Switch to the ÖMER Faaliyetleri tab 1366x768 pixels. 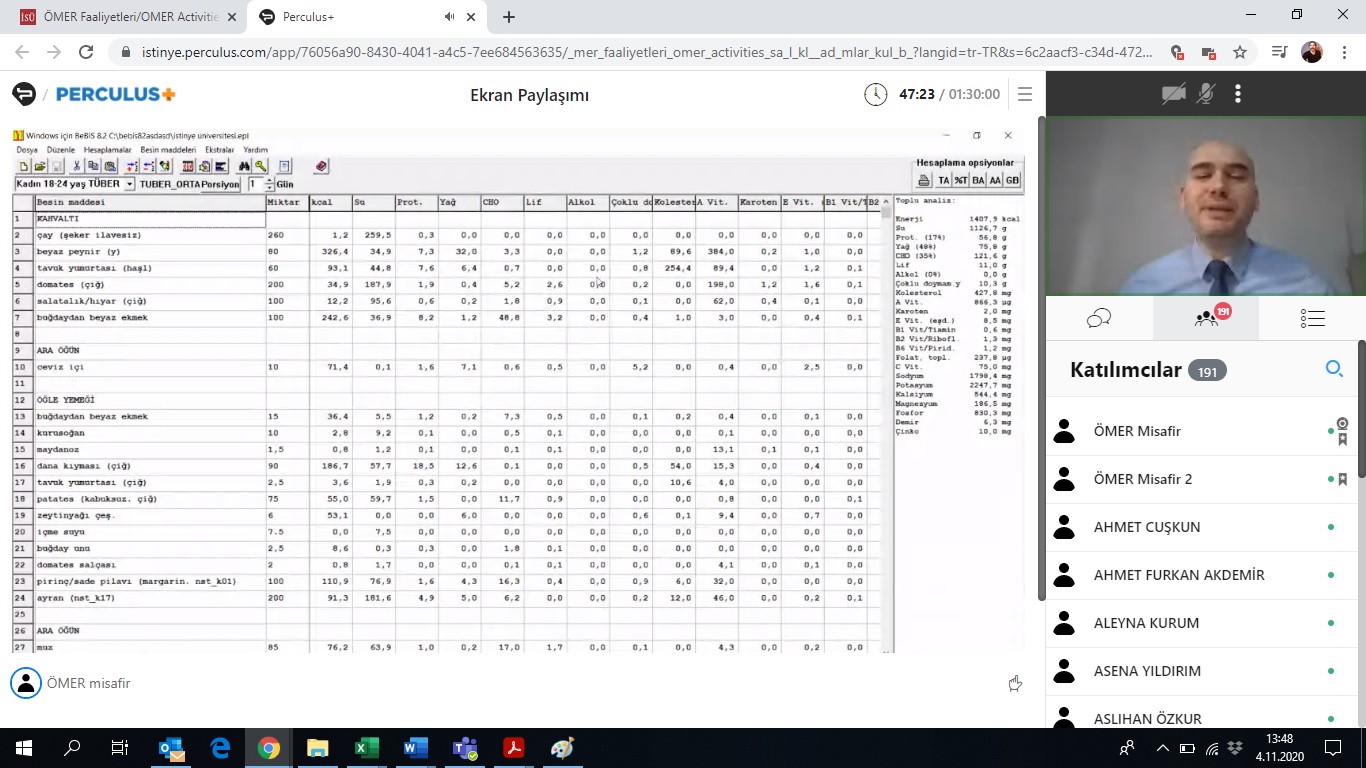pyautogui.click(x=130, y=17)
